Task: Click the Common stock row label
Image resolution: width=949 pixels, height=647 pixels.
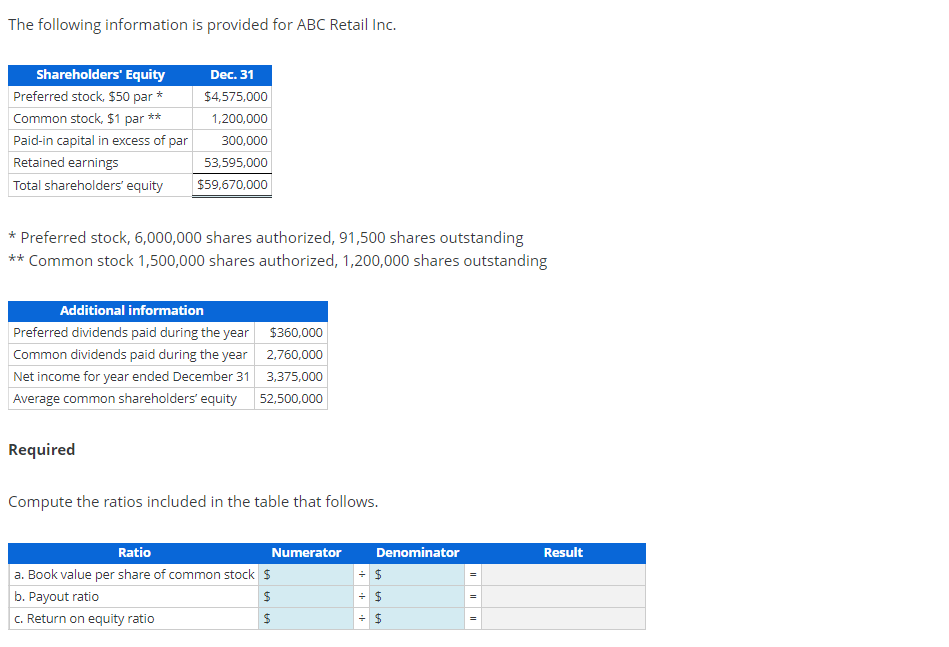Action: tap(70, 118)
